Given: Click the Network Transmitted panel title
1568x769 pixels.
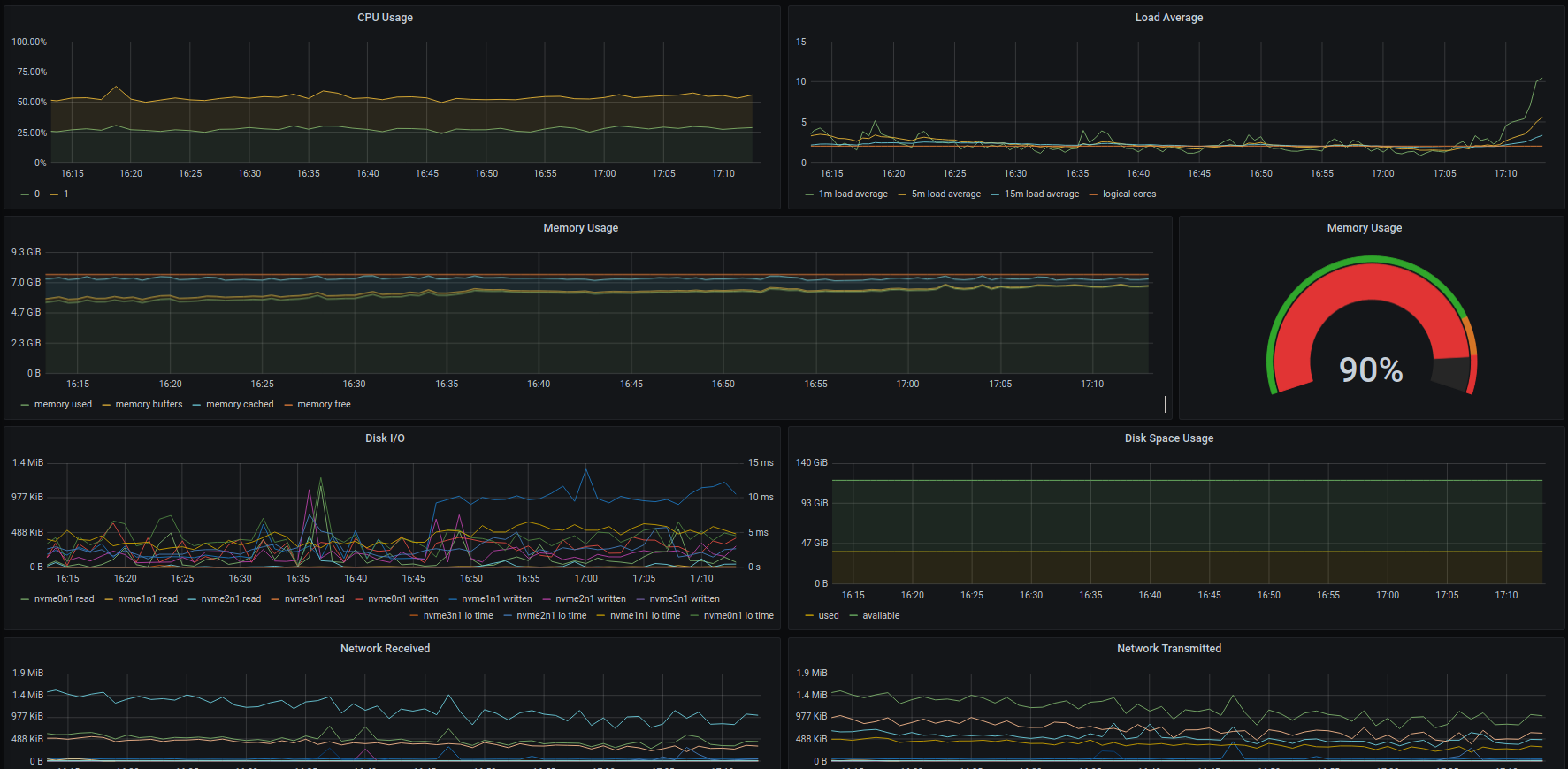Looking at the screenshot, I should [x=1168, y=649].
